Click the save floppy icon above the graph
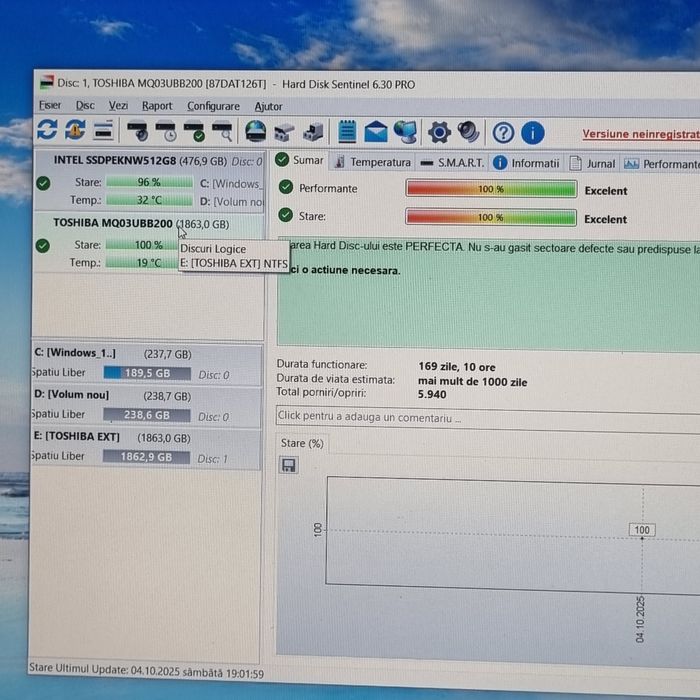Screen dimensions: 700x700 (x=288, y=465)
